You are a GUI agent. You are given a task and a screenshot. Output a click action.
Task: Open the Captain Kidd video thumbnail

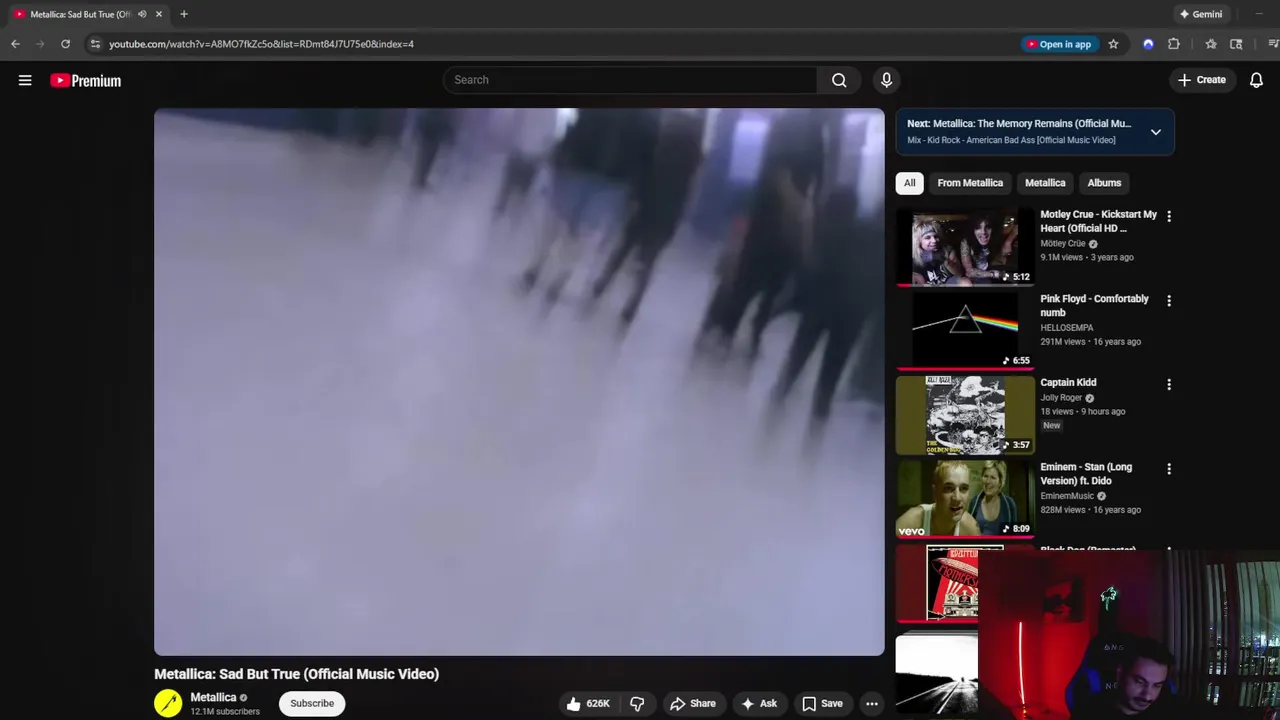(965, 415)
